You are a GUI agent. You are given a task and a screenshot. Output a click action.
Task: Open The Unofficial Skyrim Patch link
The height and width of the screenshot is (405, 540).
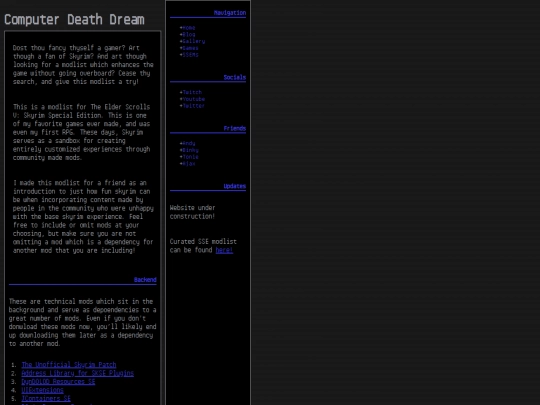pos(69,365)
